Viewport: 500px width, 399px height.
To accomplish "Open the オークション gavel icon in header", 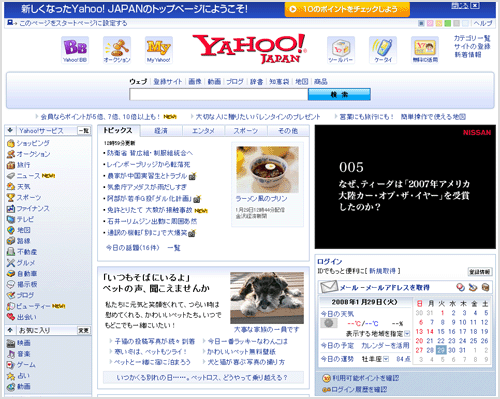I will click(117, 50).
